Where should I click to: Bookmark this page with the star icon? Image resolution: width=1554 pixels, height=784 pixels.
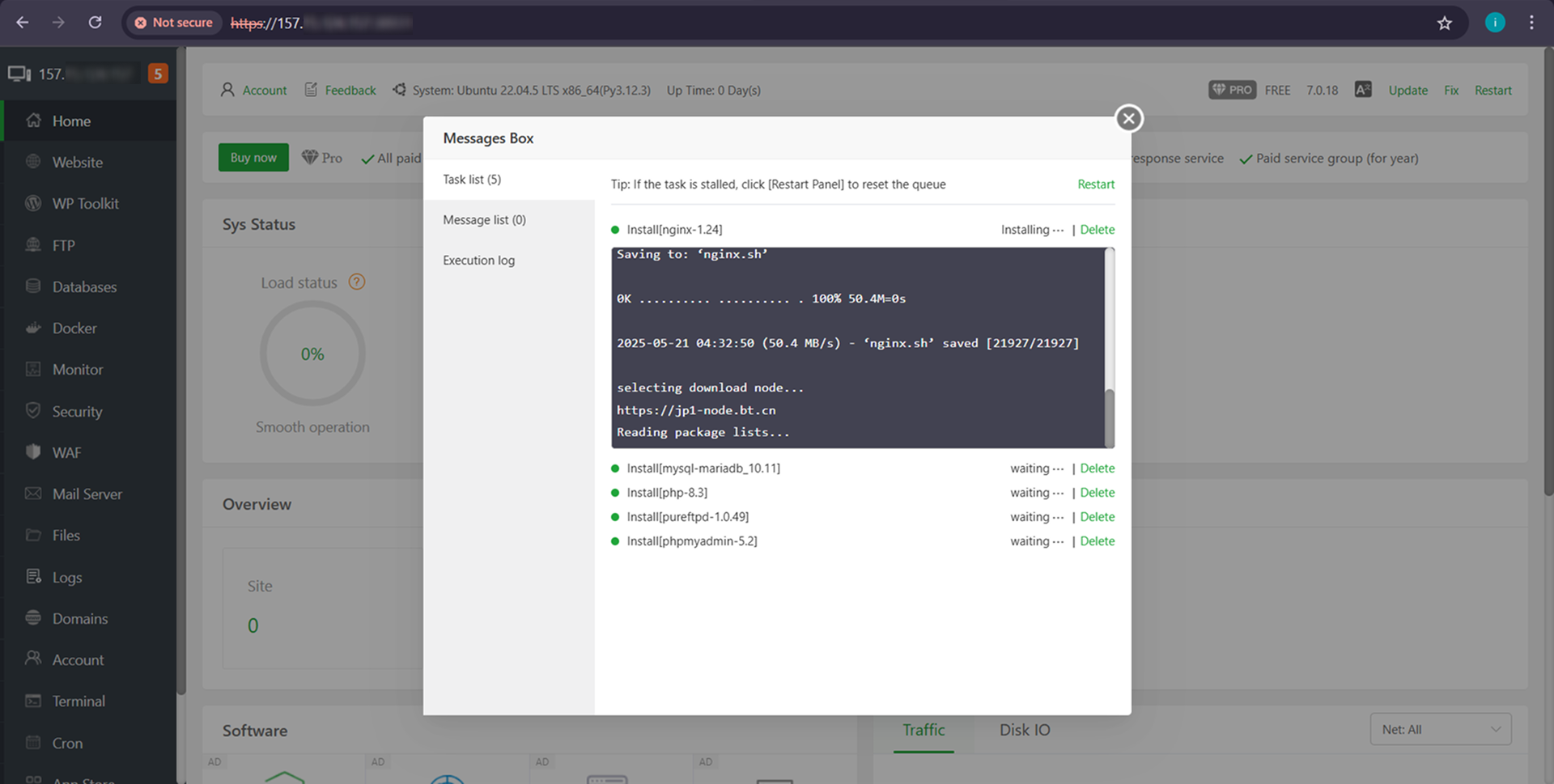tap(1445, 23)
